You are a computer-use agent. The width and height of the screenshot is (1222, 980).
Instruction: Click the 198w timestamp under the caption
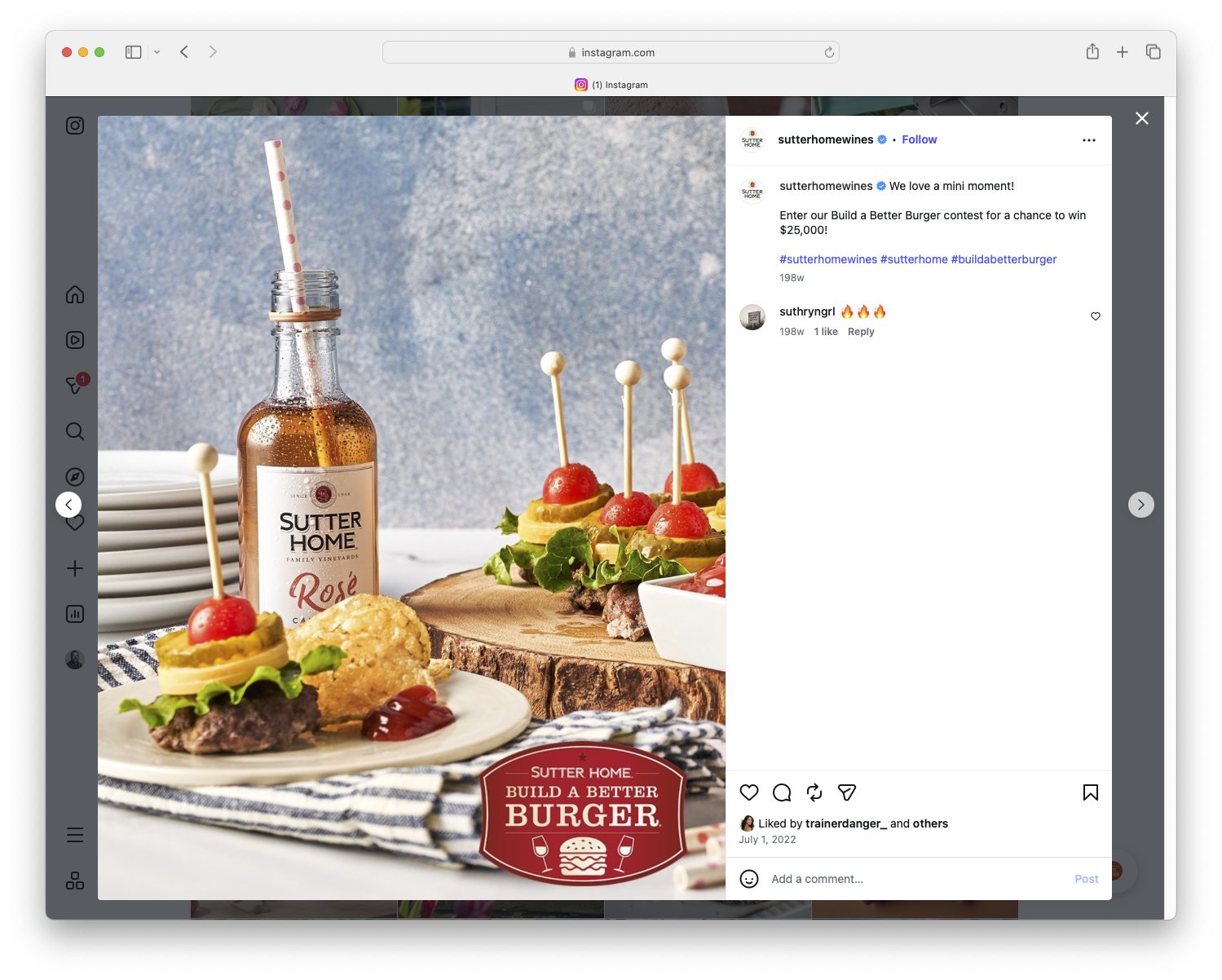(792, 278)
